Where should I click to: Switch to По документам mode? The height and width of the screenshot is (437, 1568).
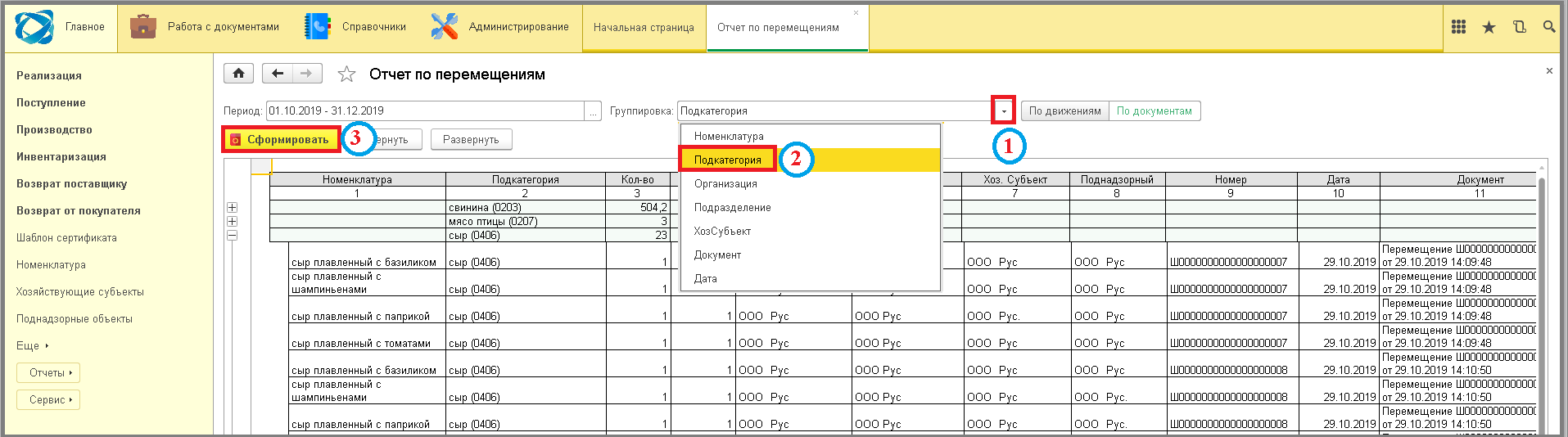click(1155, 111)
